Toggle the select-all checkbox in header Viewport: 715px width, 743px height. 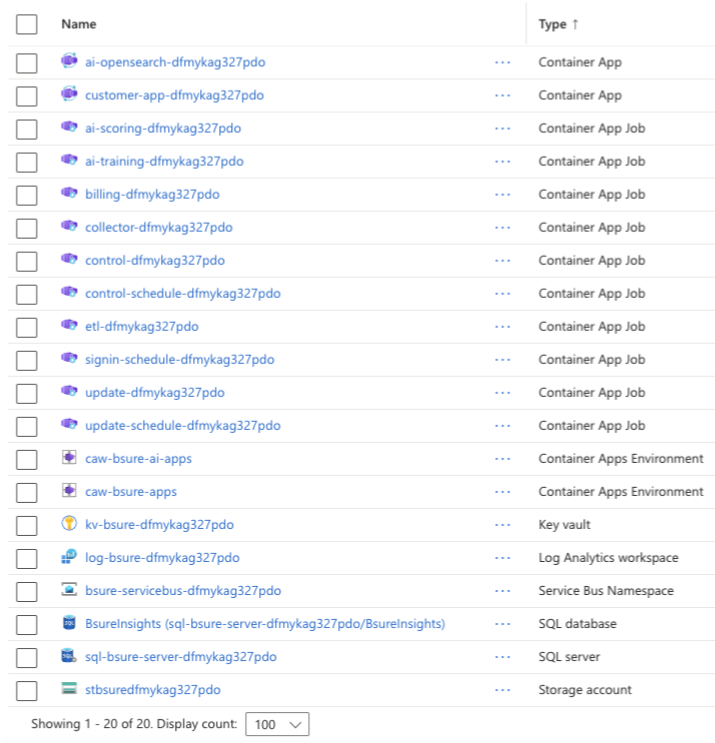(x=27, y=24)
